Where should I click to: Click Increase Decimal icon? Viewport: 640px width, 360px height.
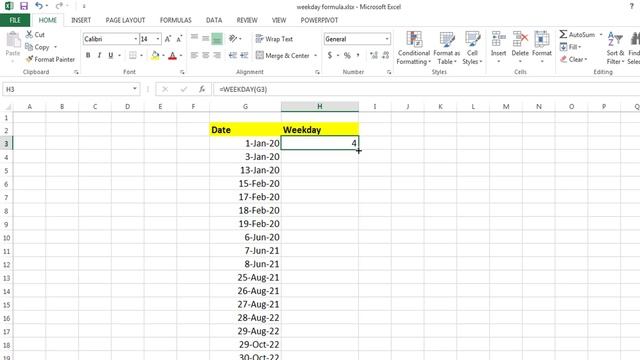click(373, 55)
